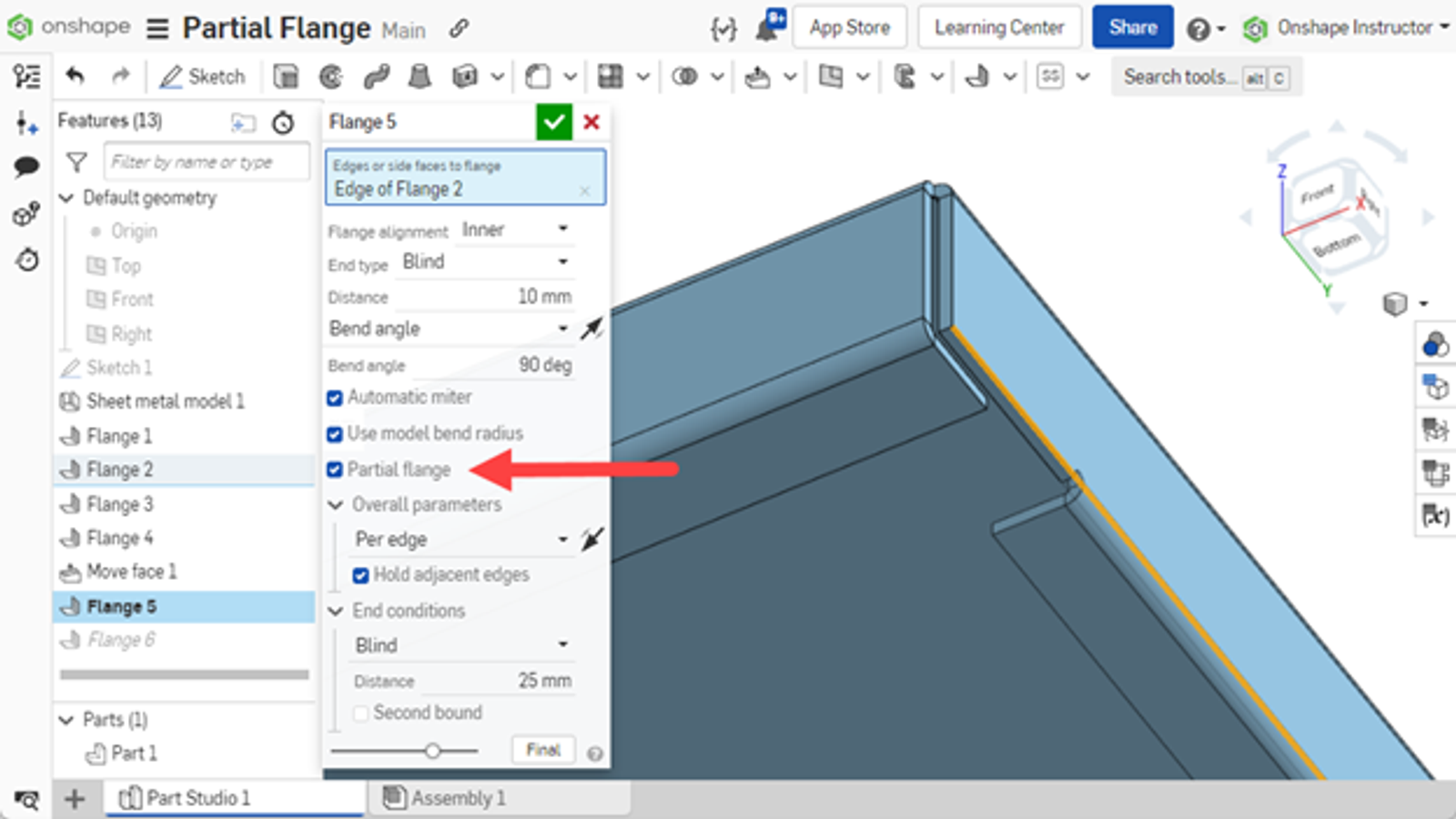Open the Learning Center
Viewport: 1456px width, 819px height.
point(999,27)
